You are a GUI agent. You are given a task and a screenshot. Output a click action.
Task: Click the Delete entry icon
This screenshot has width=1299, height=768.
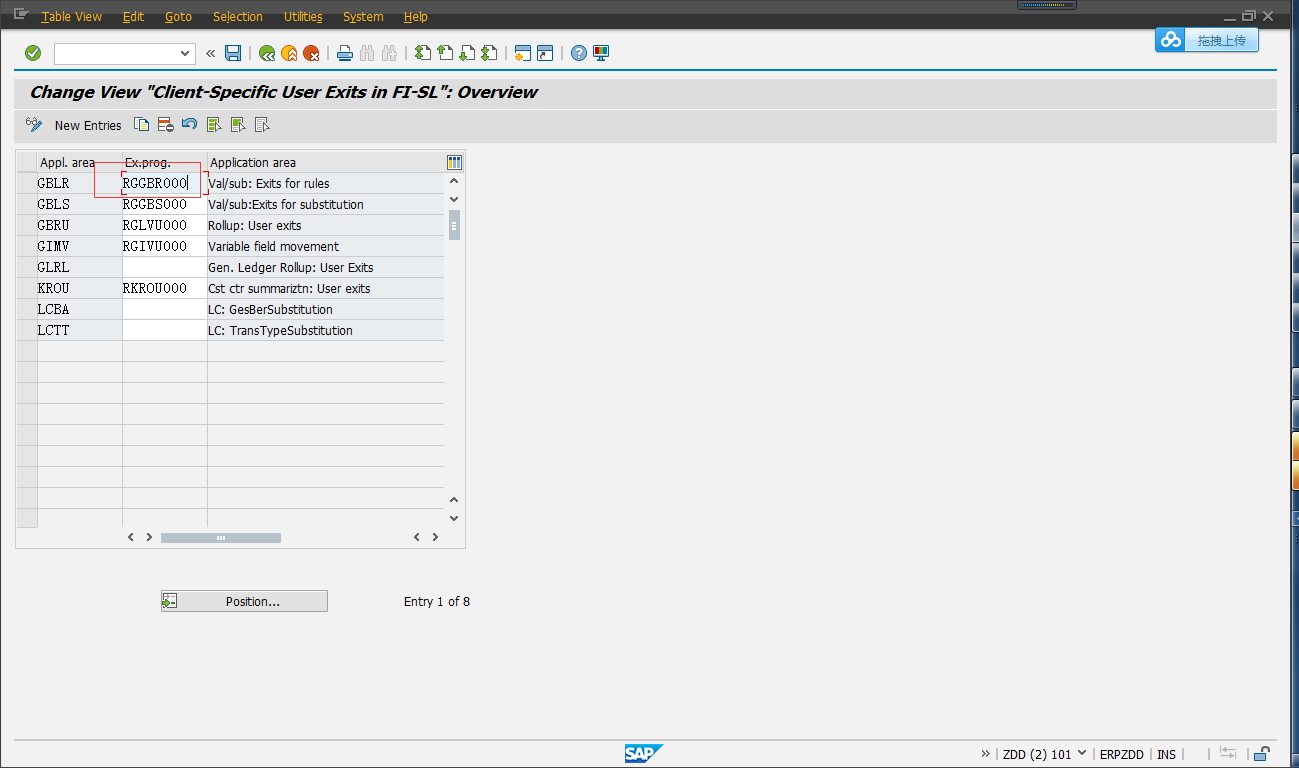(x=164, y=124)
